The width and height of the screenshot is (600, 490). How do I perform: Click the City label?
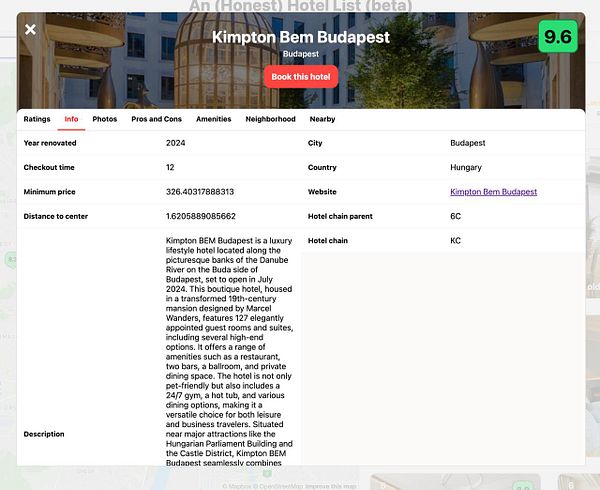(315, 143)
